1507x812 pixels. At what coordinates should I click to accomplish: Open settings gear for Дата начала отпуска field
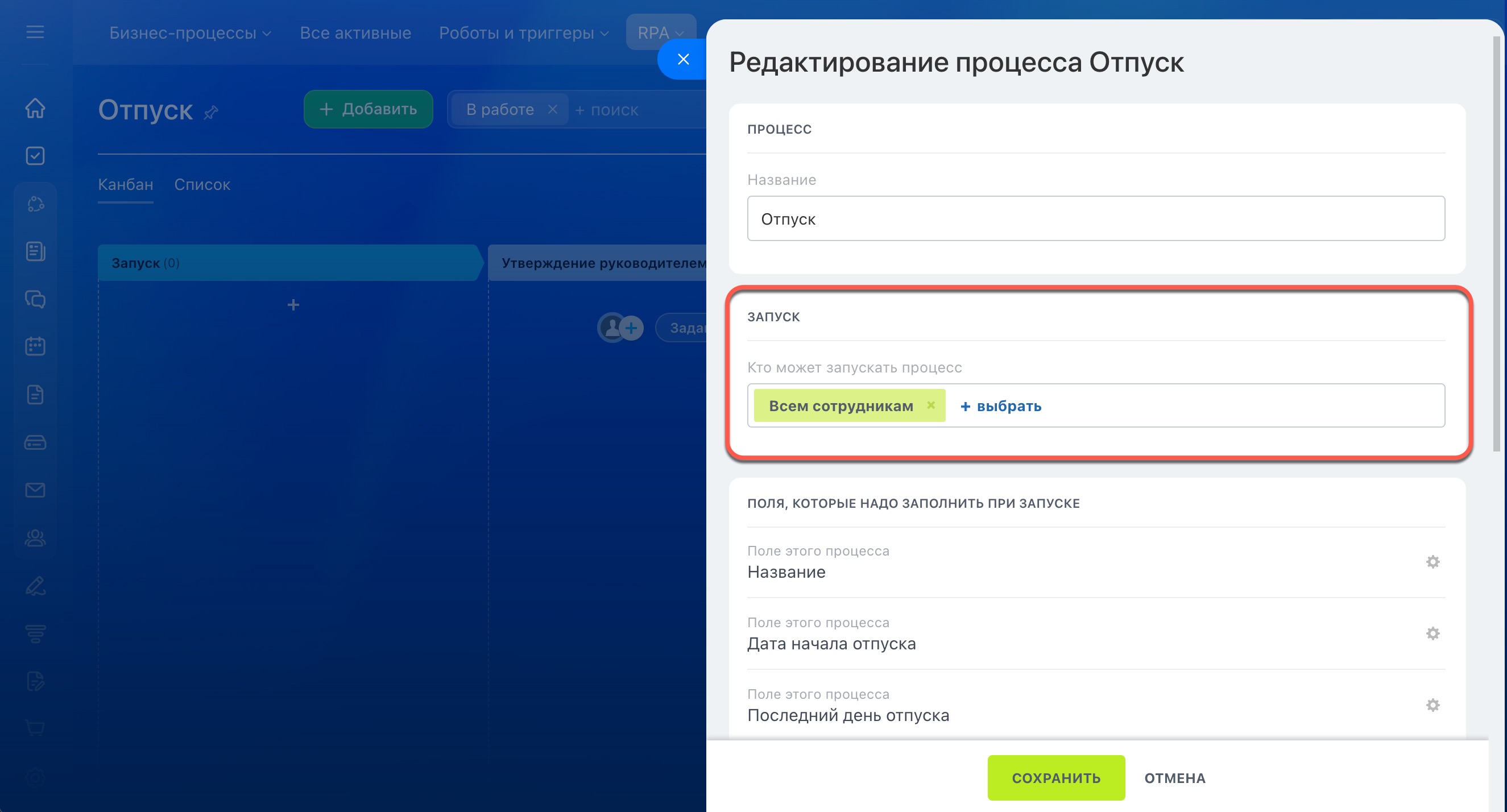(1433, 633)
